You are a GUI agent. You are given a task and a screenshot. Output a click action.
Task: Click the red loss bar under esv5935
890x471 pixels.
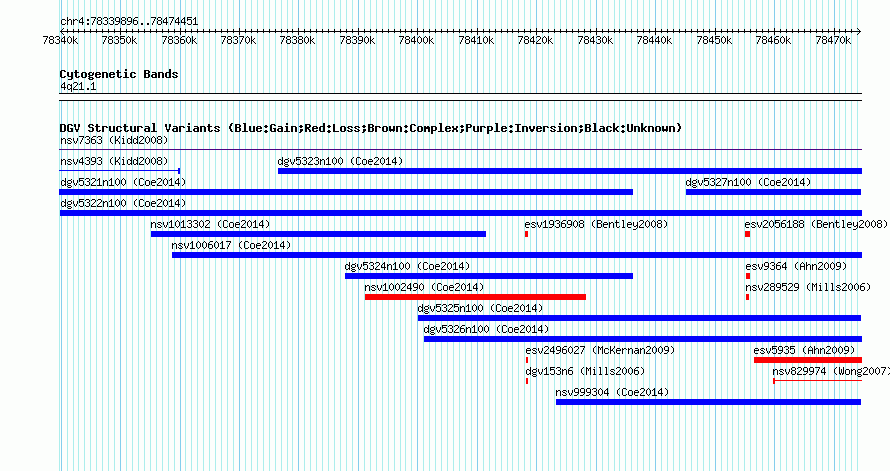click(808, 360)
